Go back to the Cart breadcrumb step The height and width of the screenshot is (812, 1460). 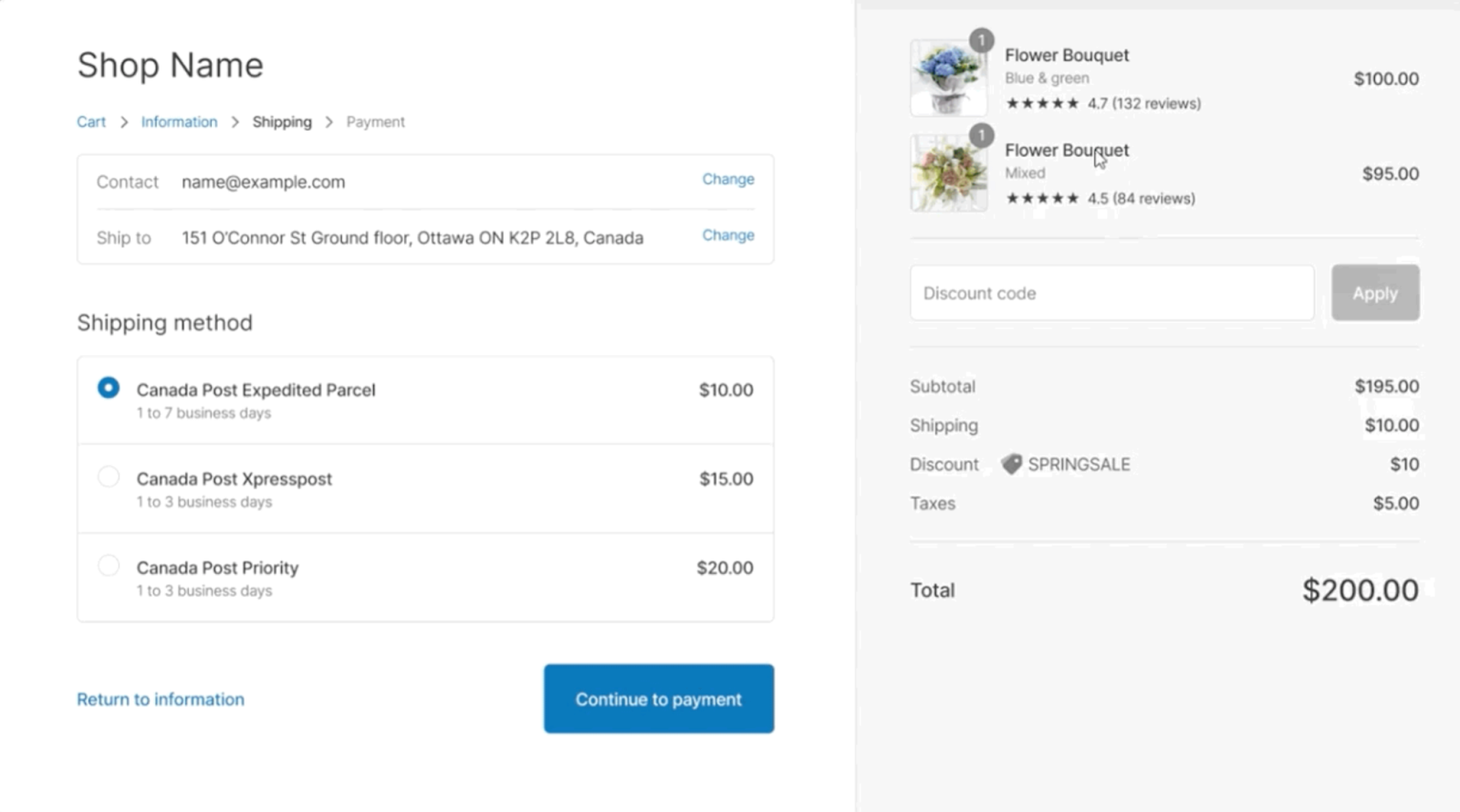[x=90, y=121]
